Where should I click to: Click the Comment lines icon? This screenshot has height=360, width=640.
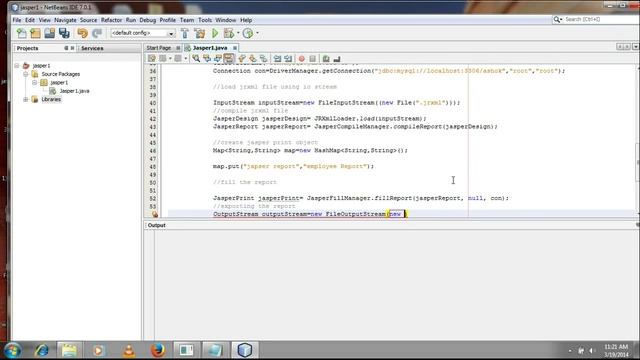326,58
